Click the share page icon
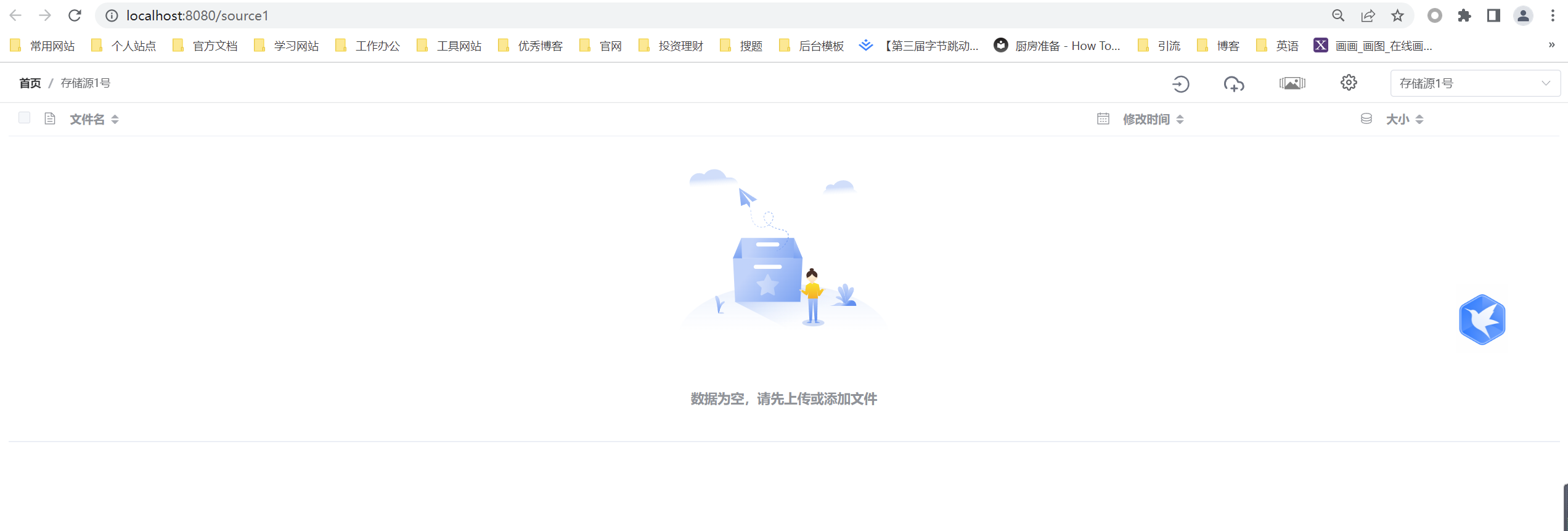Viewport: 1568px width, 531px height. point(1368,15)
